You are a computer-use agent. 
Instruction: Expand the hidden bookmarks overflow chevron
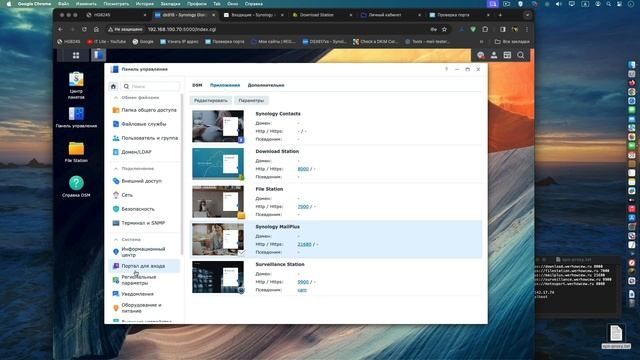(482, 42)
